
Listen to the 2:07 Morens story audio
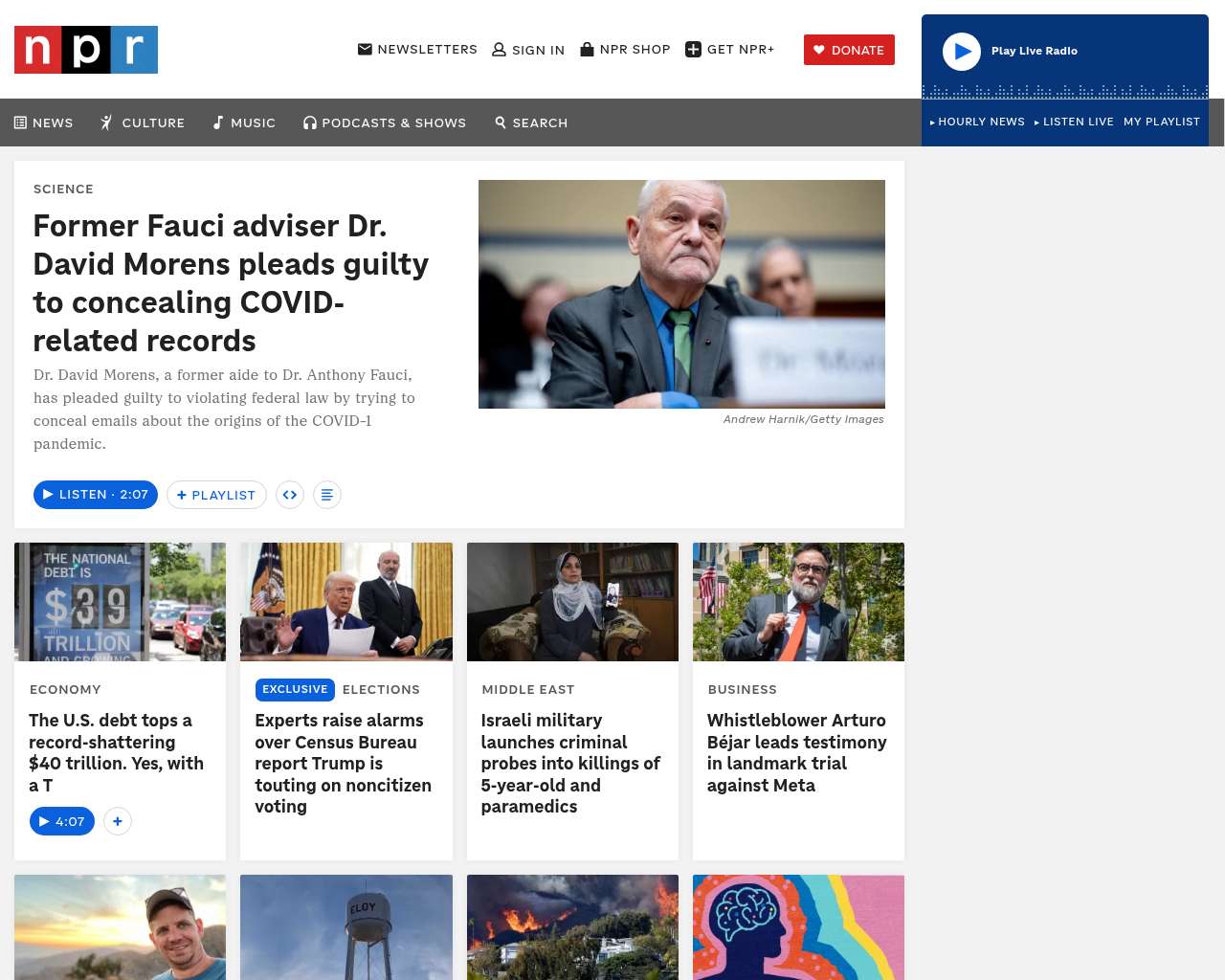tap(96, 495)
